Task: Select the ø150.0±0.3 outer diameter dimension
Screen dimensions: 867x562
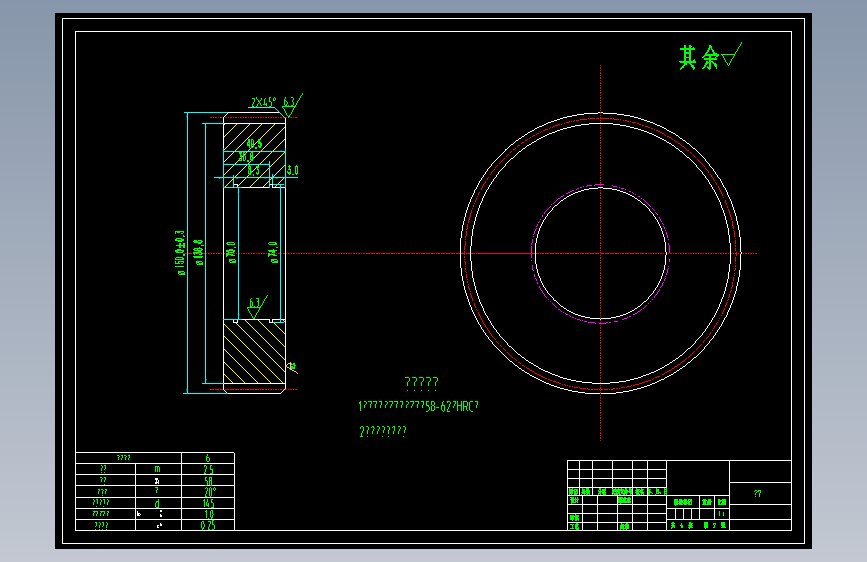Action: tap(180, 253)
